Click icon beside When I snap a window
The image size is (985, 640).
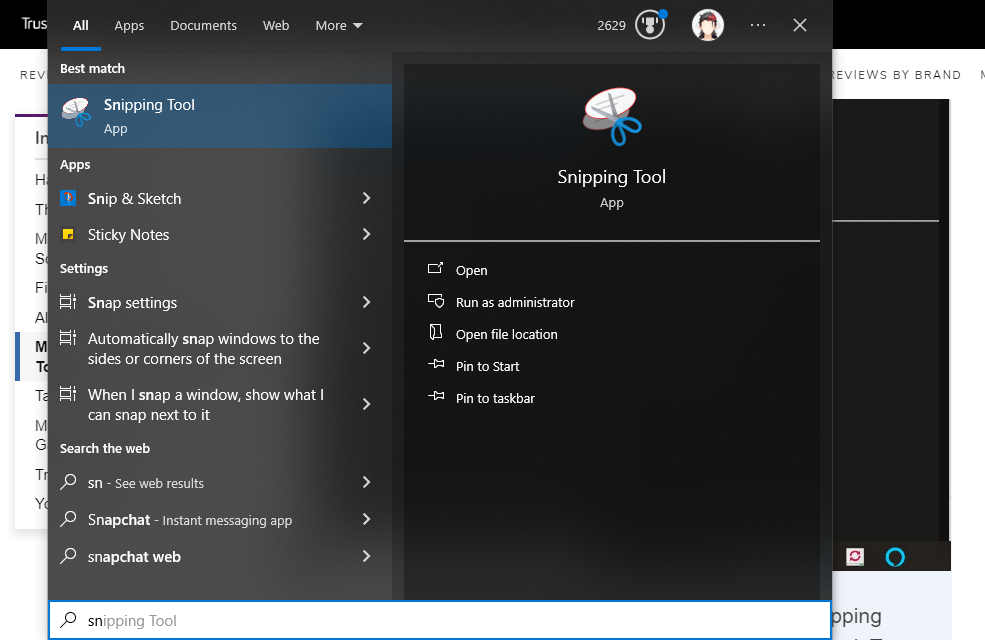[x=68, y=394]
